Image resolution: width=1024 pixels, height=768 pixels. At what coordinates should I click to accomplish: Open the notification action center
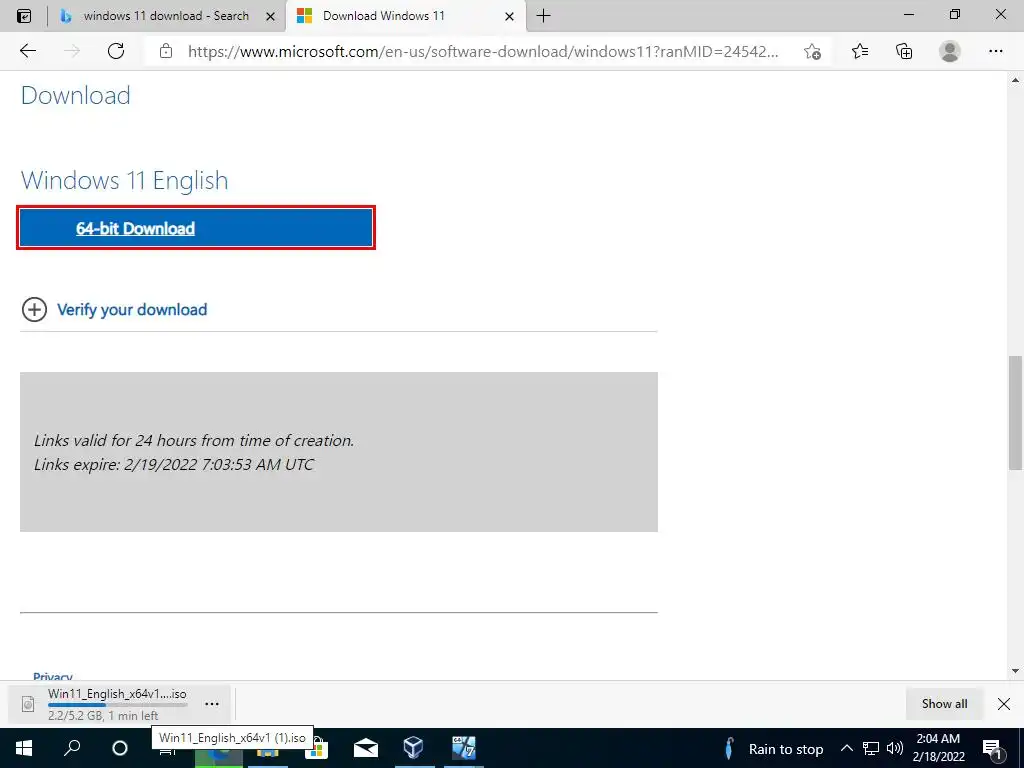[x=992, y=749]
